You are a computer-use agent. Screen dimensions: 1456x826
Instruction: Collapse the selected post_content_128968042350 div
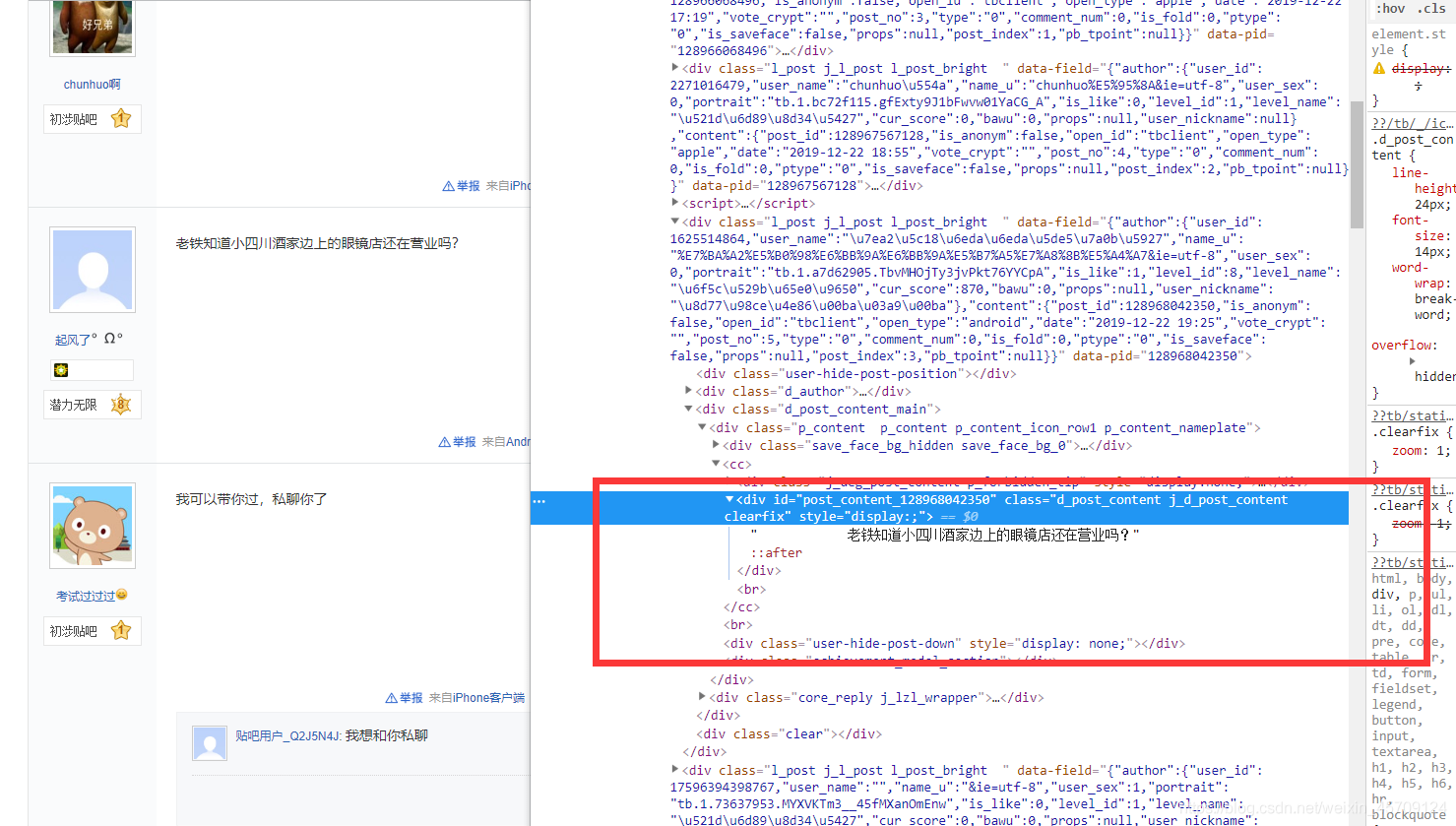[730, 499]
